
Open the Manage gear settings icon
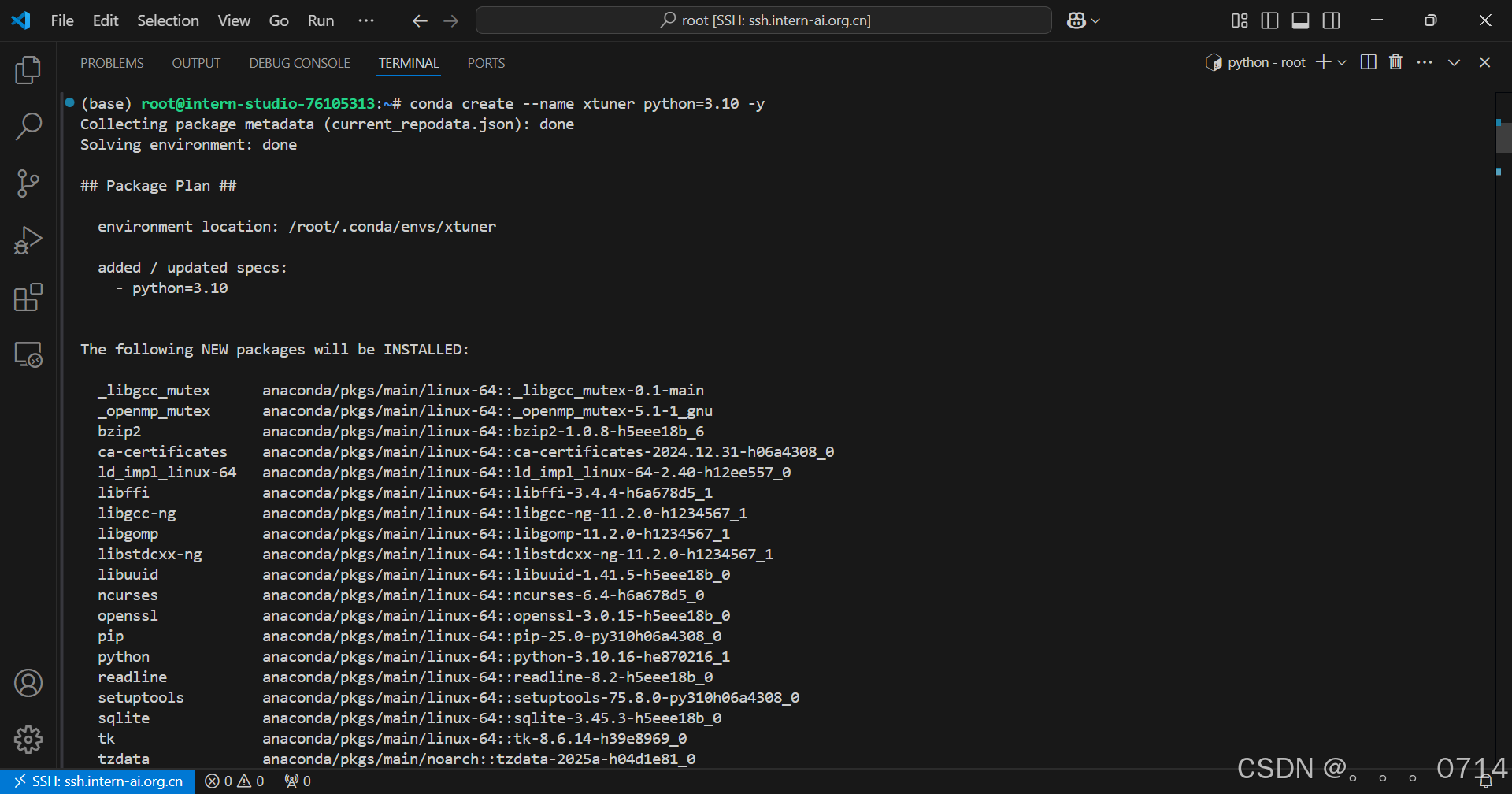click(28, 740)
